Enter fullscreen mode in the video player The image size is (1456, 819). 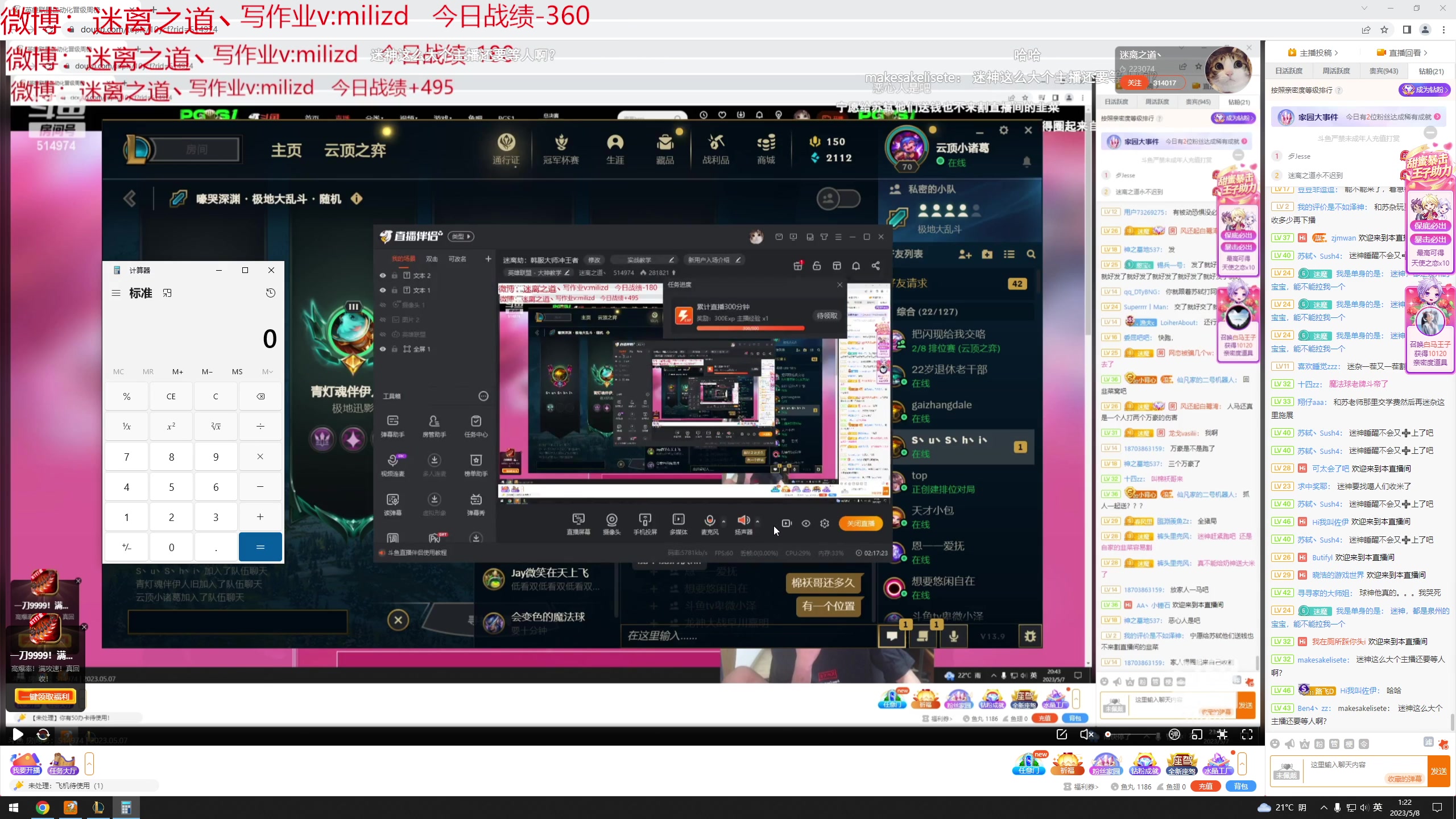[x=1247, y=734]
